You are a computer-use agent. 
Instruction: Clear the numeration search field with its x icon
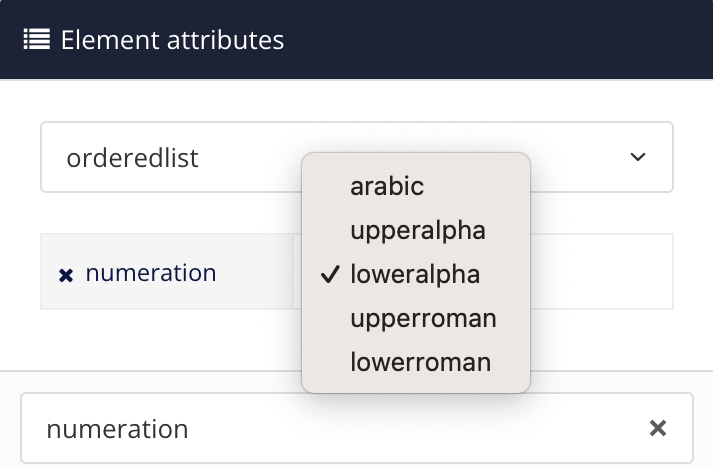tap(658, 428)
